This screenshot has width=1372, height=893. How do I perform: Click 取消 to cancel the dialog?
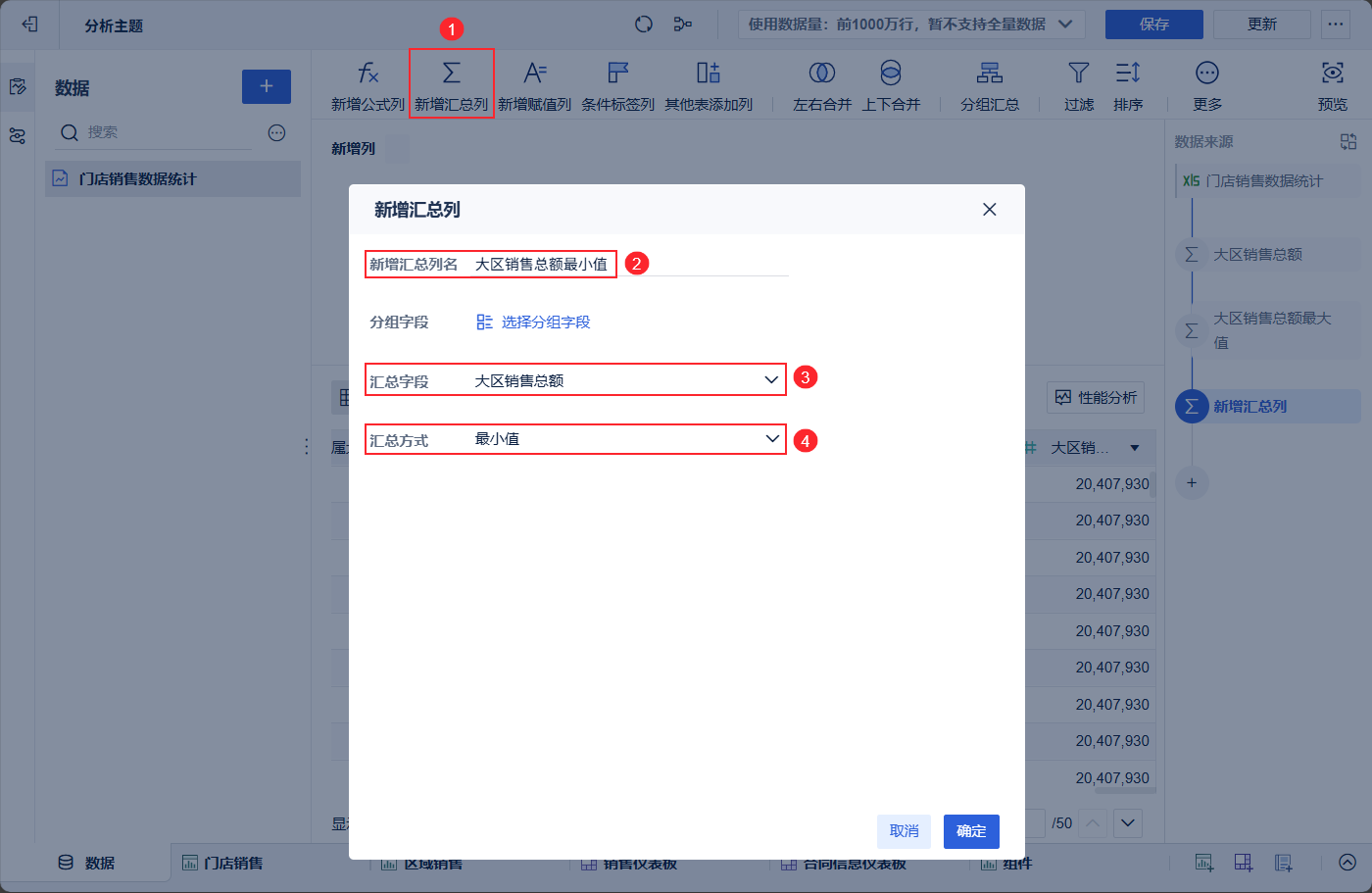(x=905, y=831)
